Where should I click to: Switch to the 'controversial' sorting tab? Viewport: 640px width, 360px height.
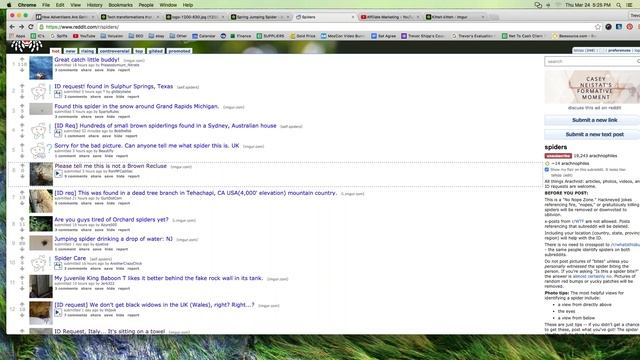coord(114,51)
